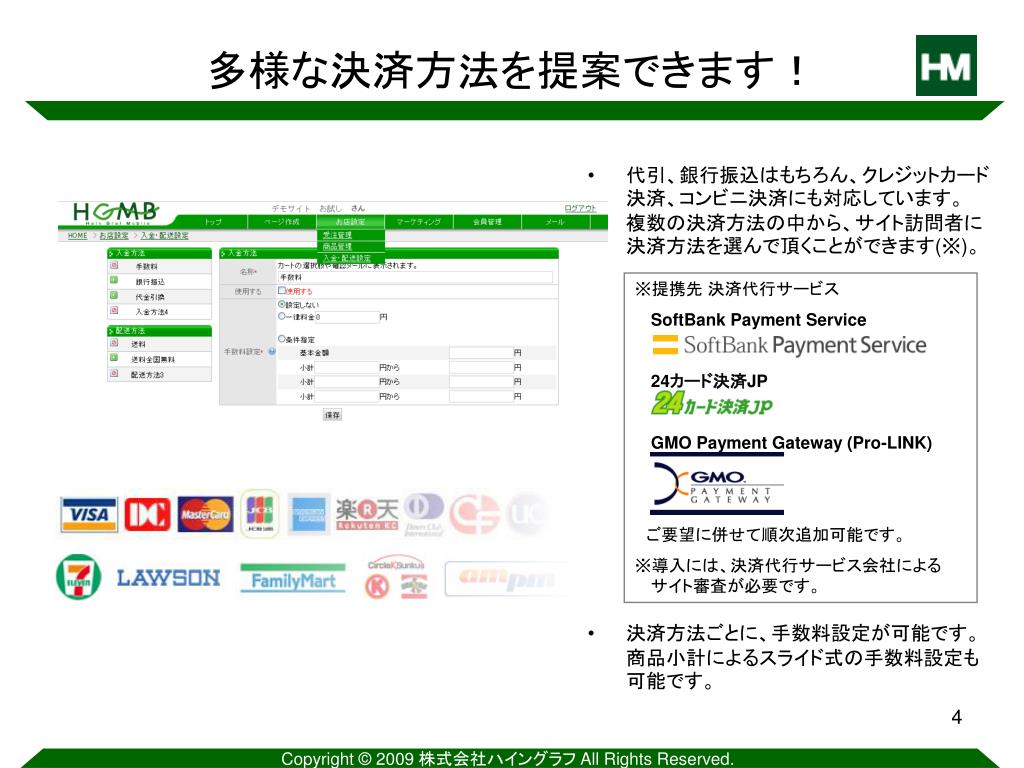Click the page number 4

(956, 717)
